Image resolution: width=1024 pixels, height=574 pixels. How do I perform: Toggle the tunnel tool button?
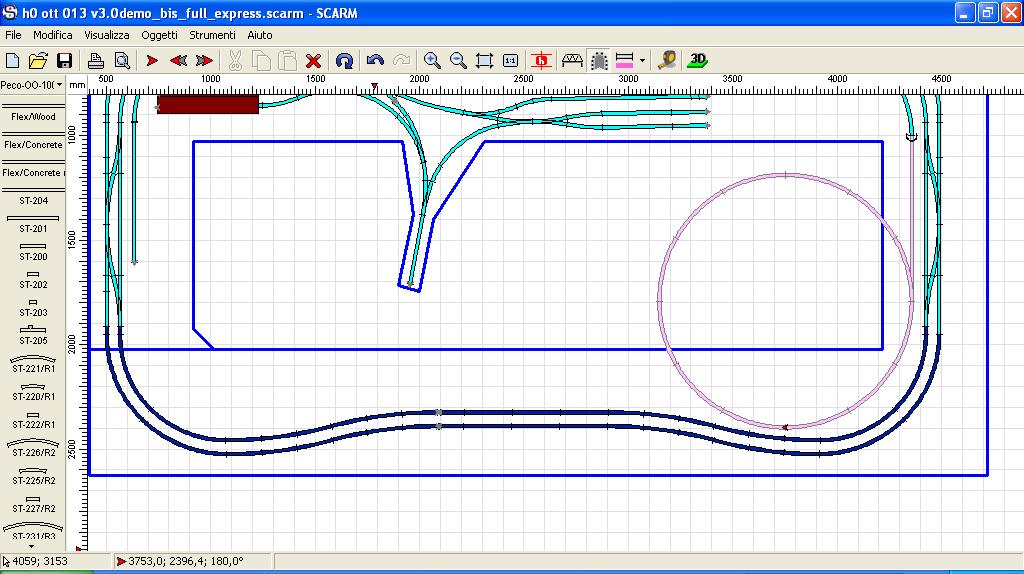pos(599,61)
